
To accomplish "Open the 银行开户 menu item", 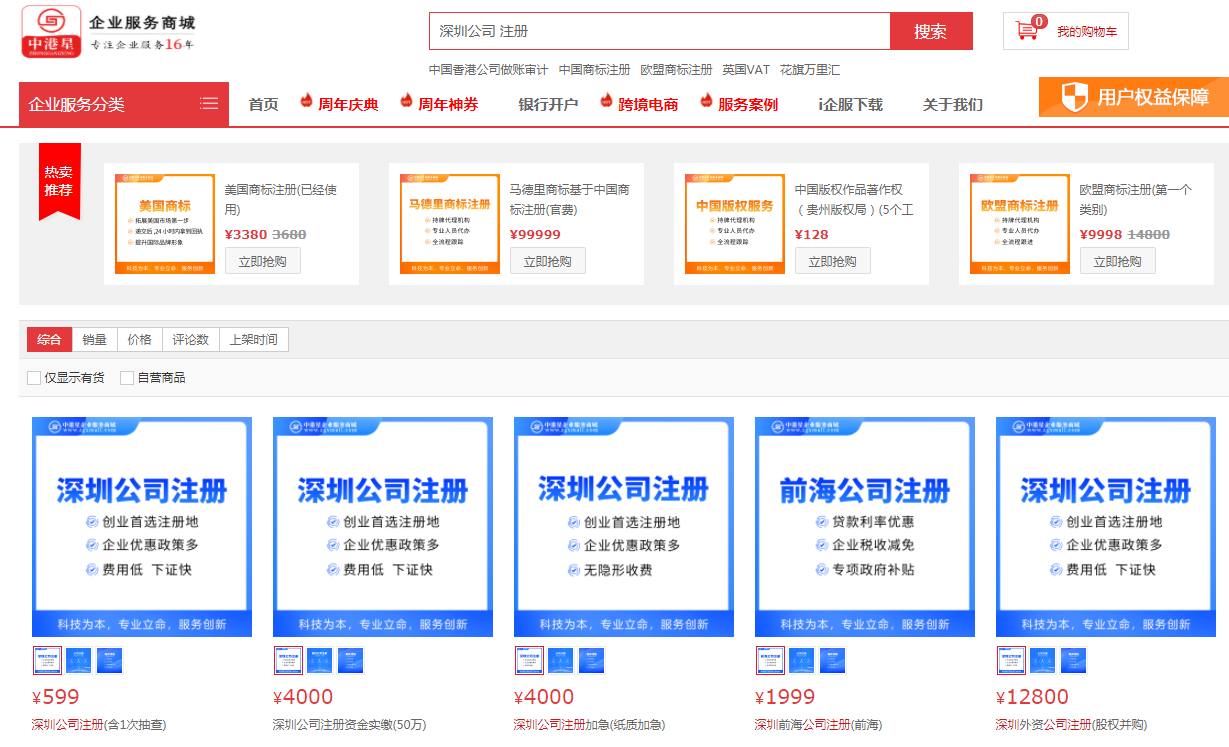I will pyautogui.click(x=548, y=105).
